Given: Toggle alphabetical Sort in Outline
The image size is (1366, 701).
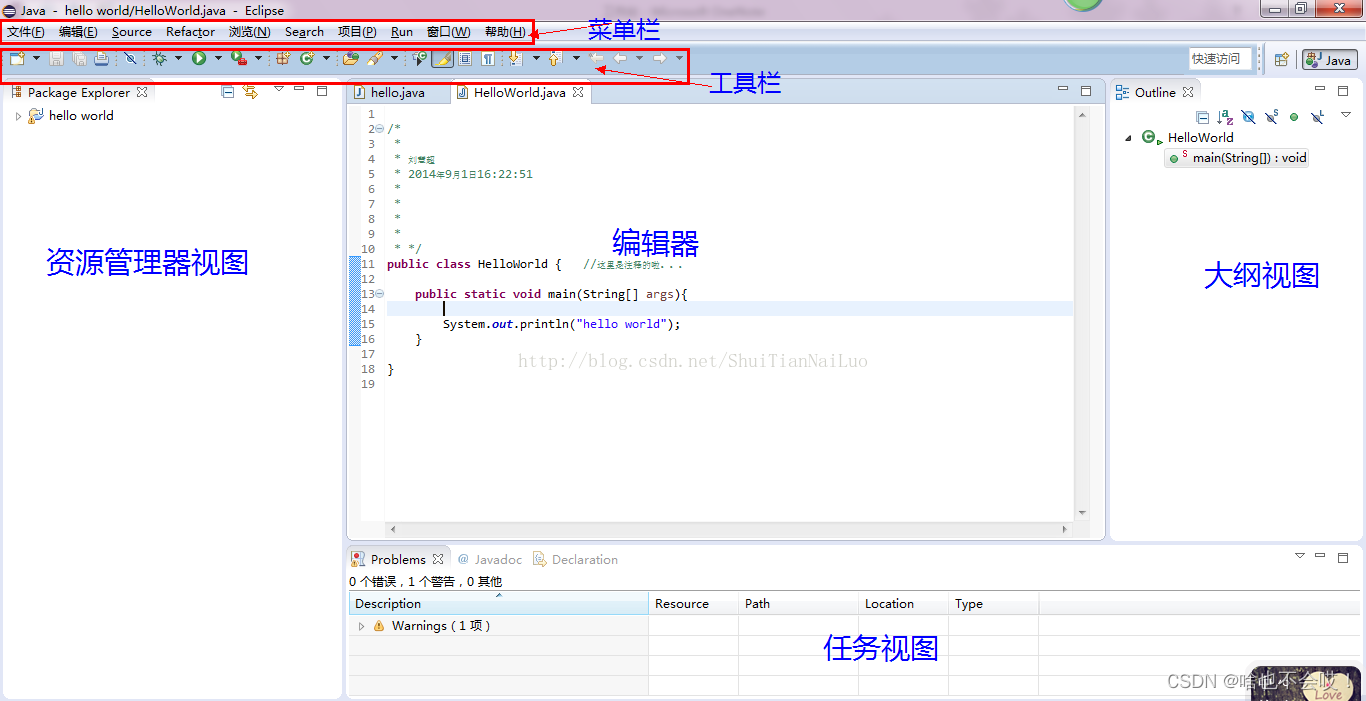Looking at the screenshot, I should pyautogui.click(x=1225, y=117).
